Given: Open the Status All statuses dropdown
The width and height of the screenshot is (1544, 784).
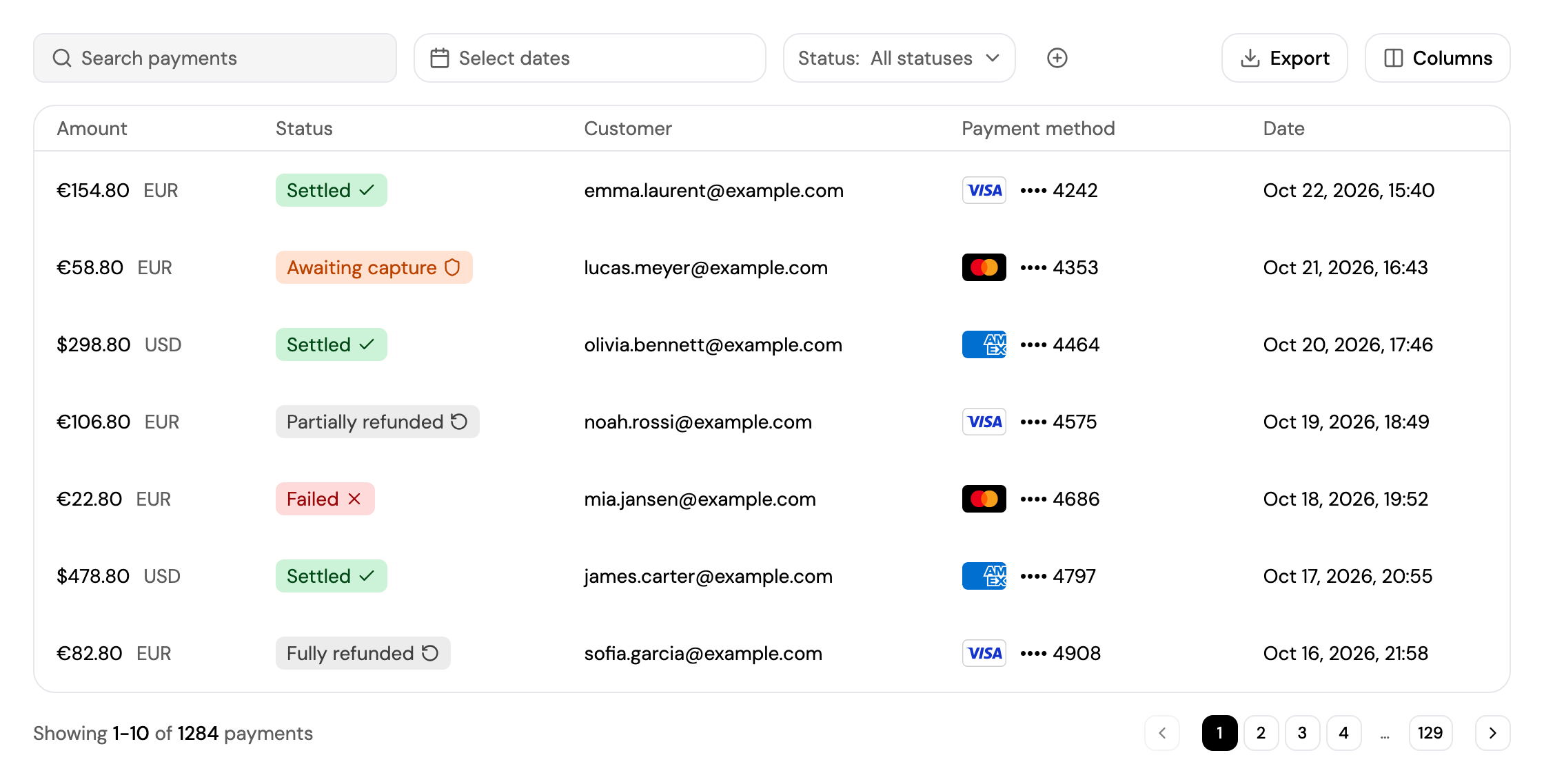Looking at the screenshot, I should pyautogui.click(x=899, y=58).
